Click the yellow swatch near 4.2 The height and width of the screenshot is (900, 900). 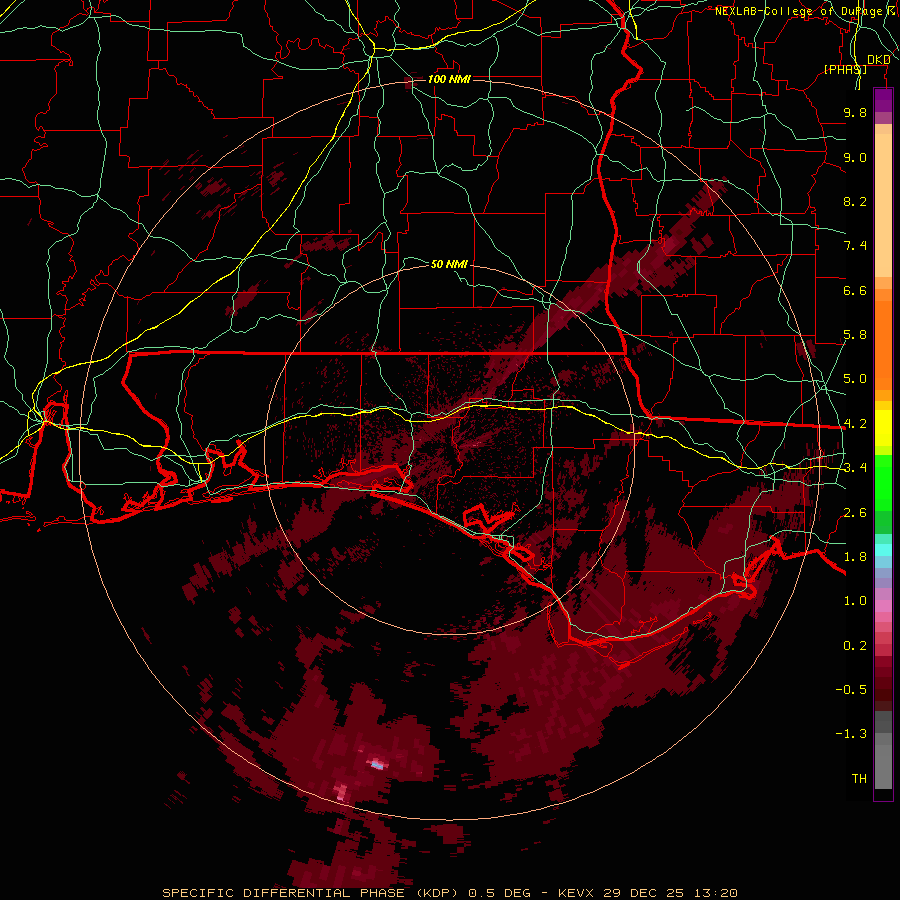(883, 428)
